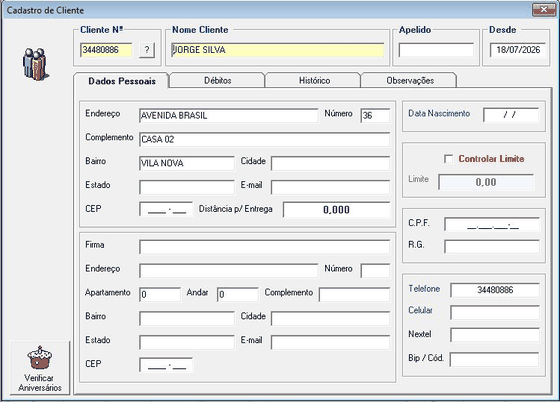The width and height of the screenshot is (560, 402).
Task: Focus the Apelido input field
Action: click(436, 50)
